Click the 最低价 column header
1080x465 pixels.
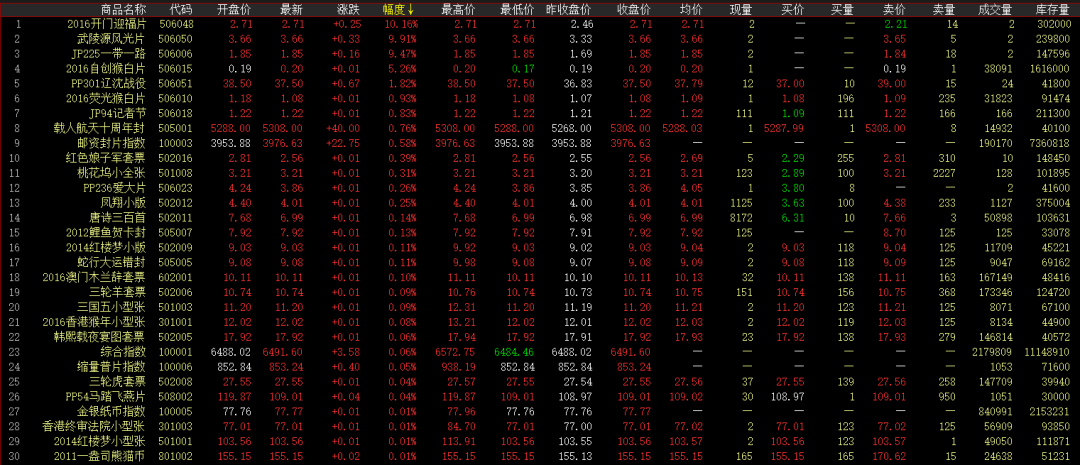pyautogui.click(x=517, y=9)
